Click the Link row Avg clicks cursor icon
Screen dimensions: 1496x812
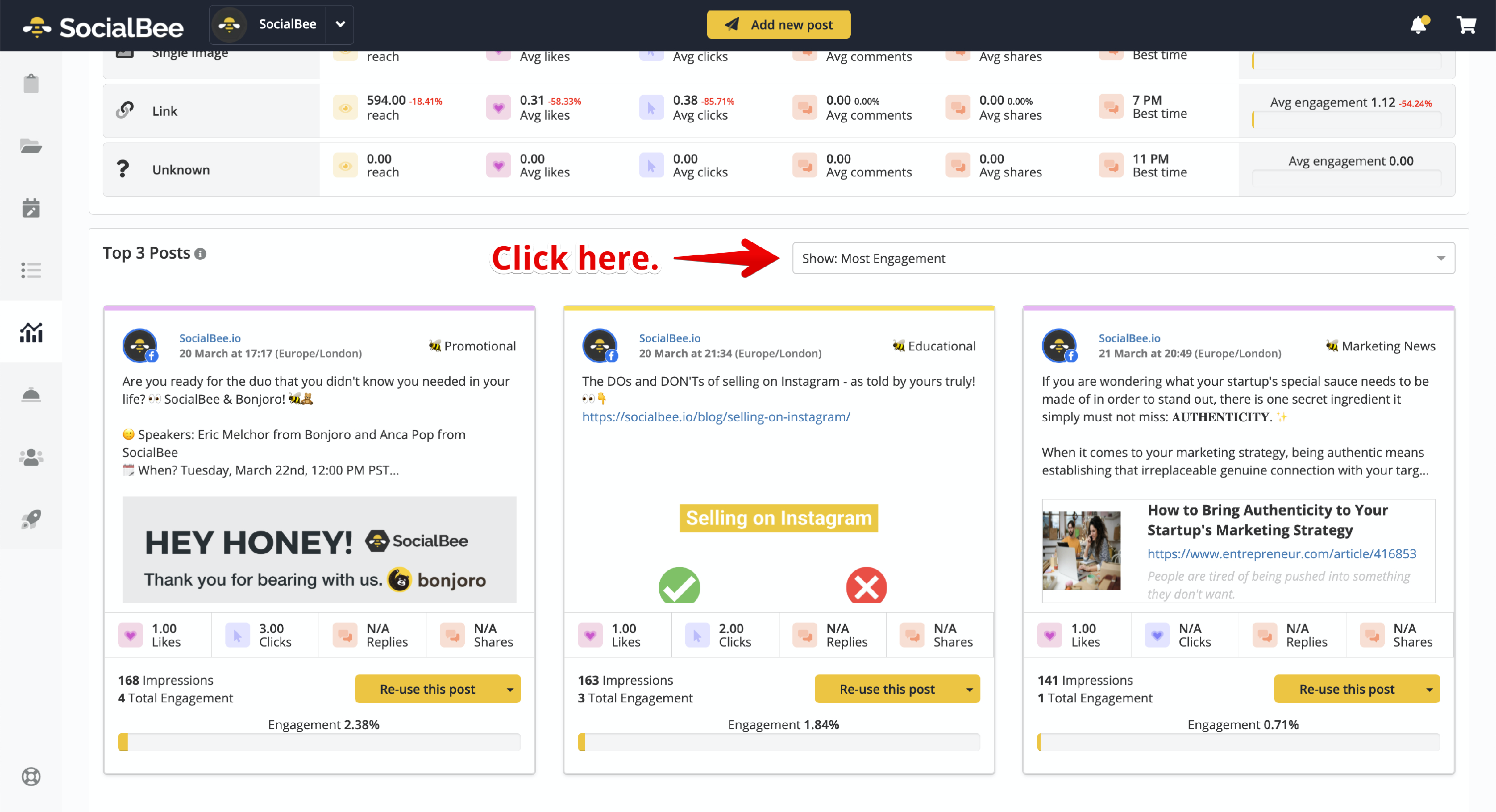point(651,108)
